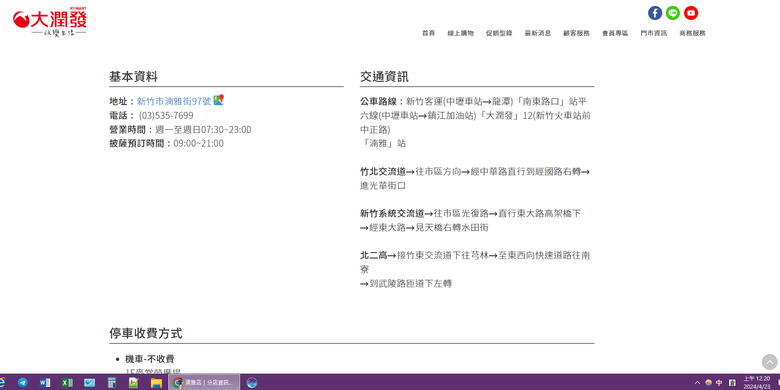Click the 停車收費方式 section heading
The width and height of the screenshot is (780, 390).
pyautogui.click(x=146, y=334)
